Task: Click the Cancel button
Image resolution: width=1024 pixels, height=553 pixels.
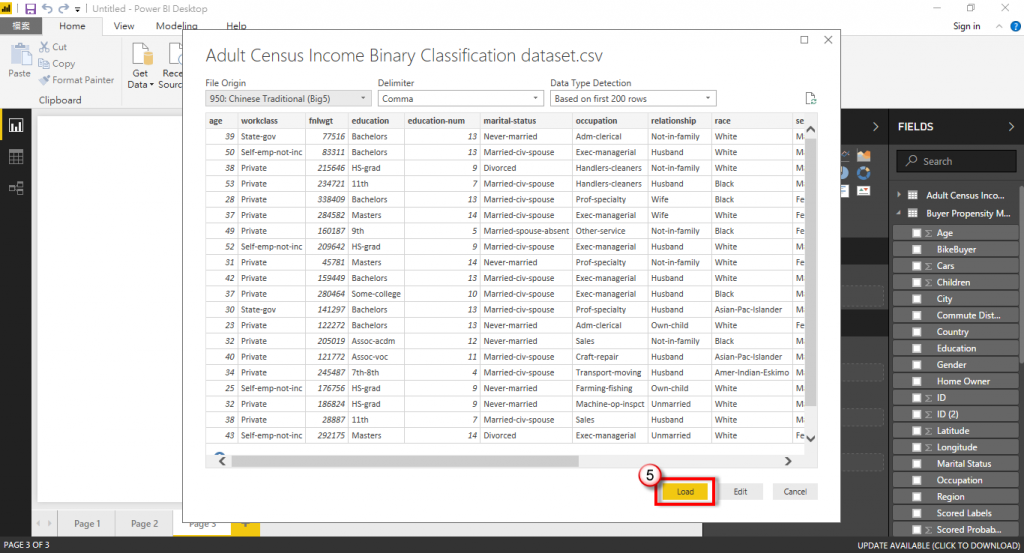Action: [x=795, y=492]
